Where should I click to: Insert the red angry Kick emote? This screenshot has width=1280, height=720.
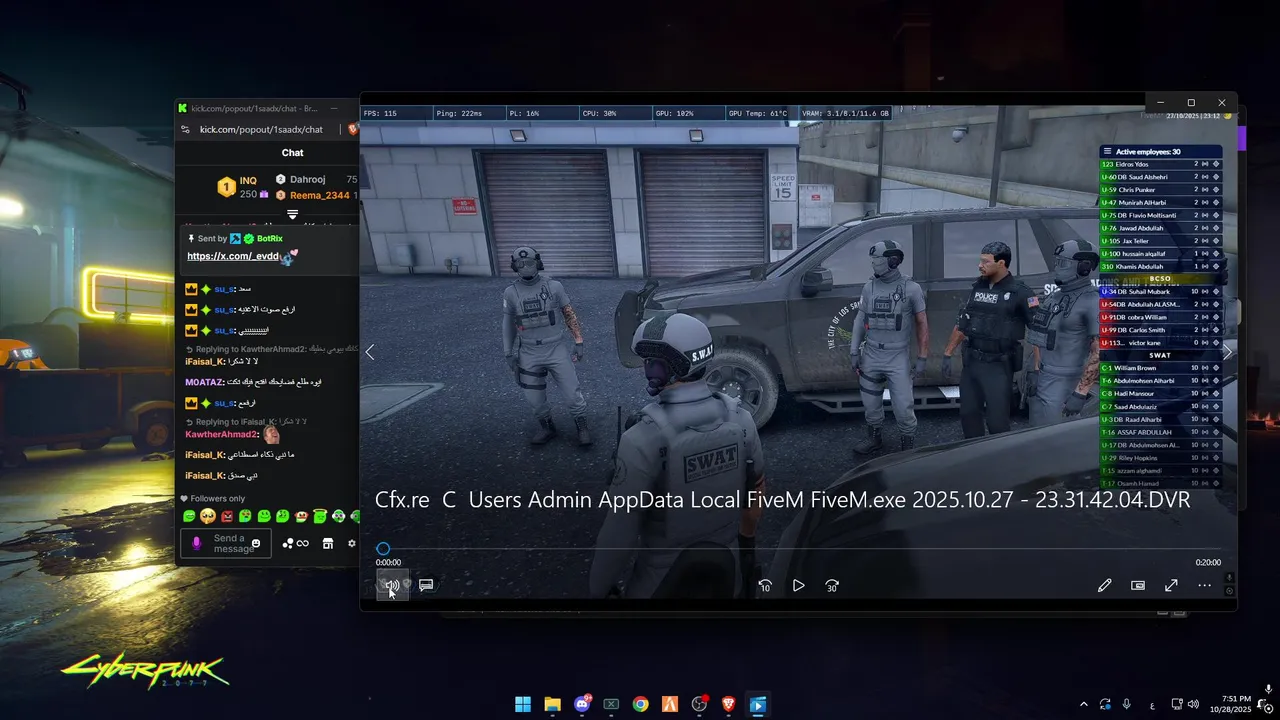point(227,516)
